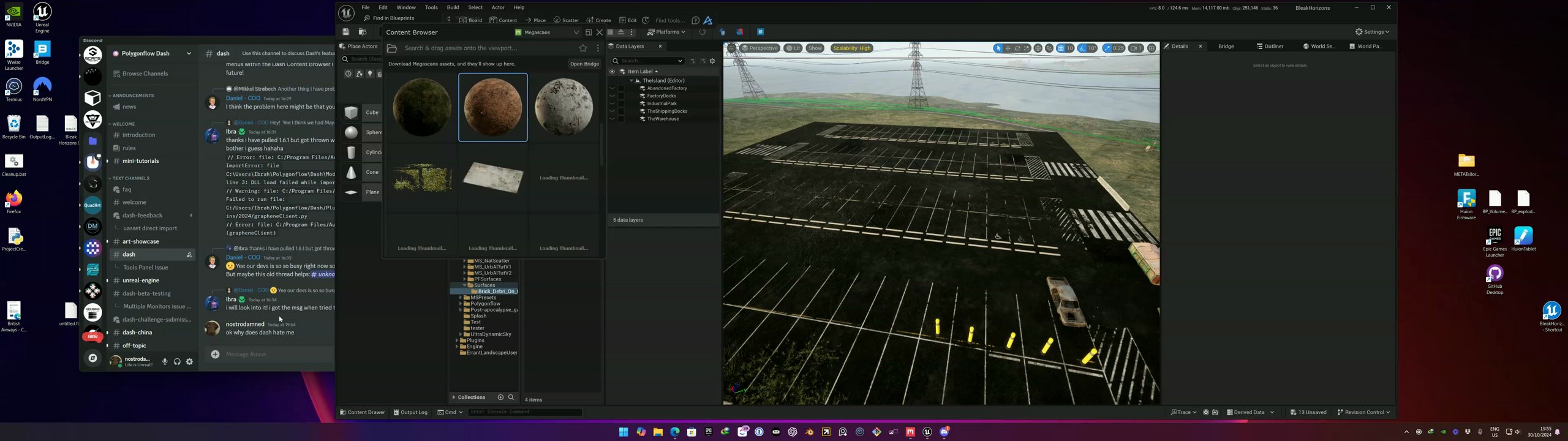1568x441 pixels.
Task: Open Epic Games Launcher desktop shortcut
Action: point(1494,241)
